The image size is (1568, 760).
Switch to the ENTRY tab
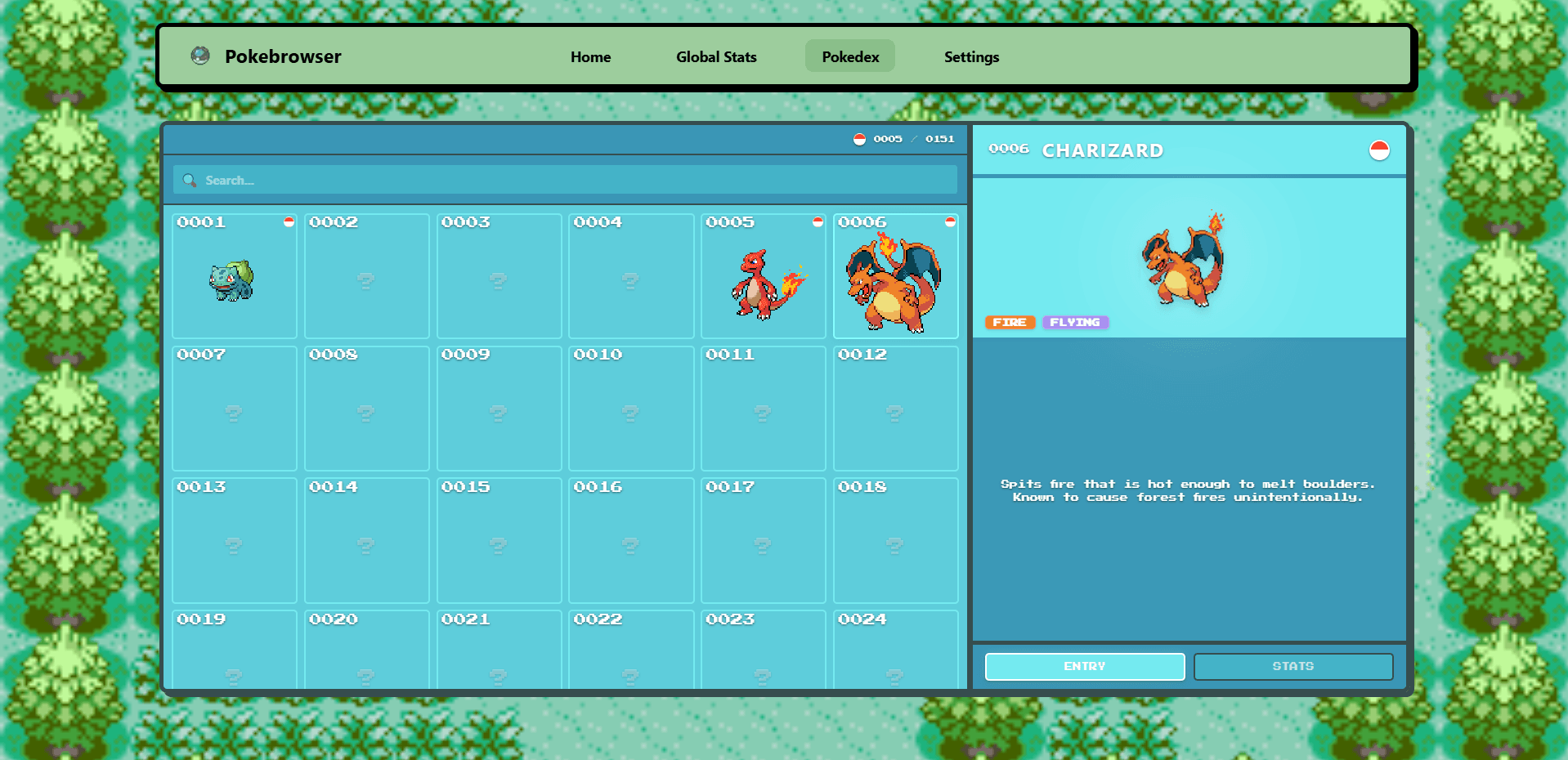(x=1085, y=667)
